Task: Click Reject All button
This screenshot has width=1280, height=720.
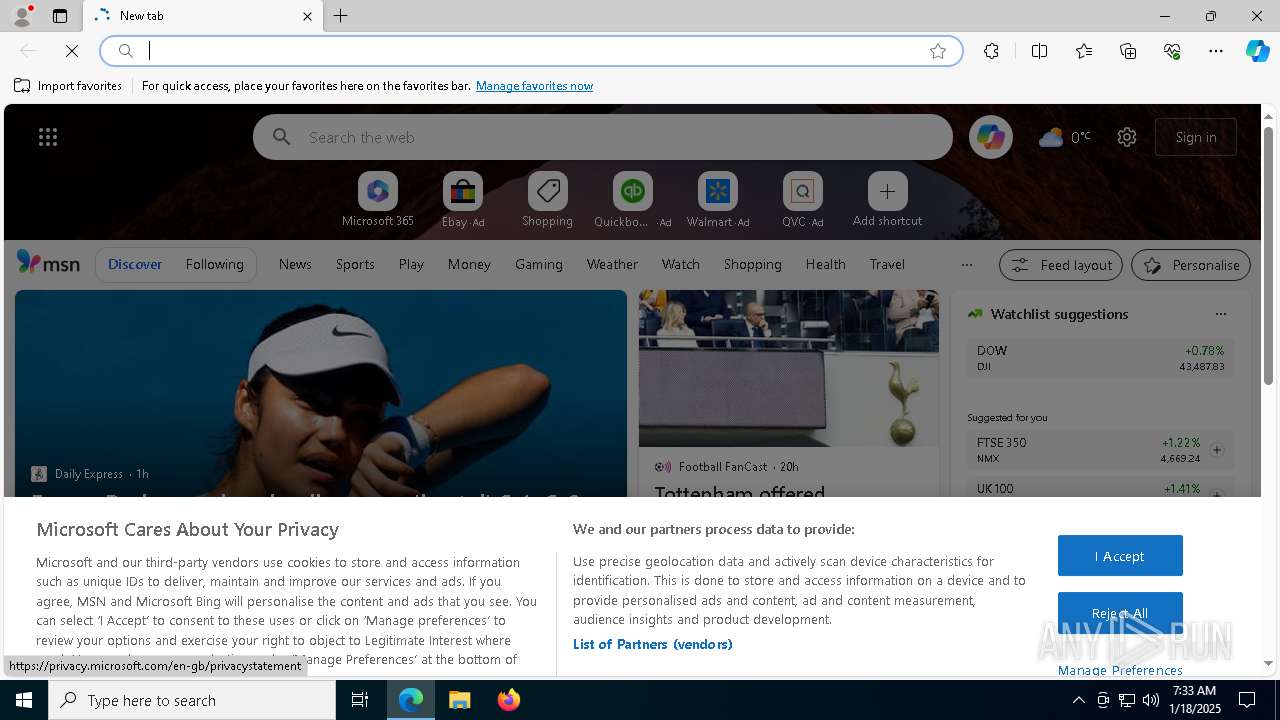Action: click(1120, 613)
